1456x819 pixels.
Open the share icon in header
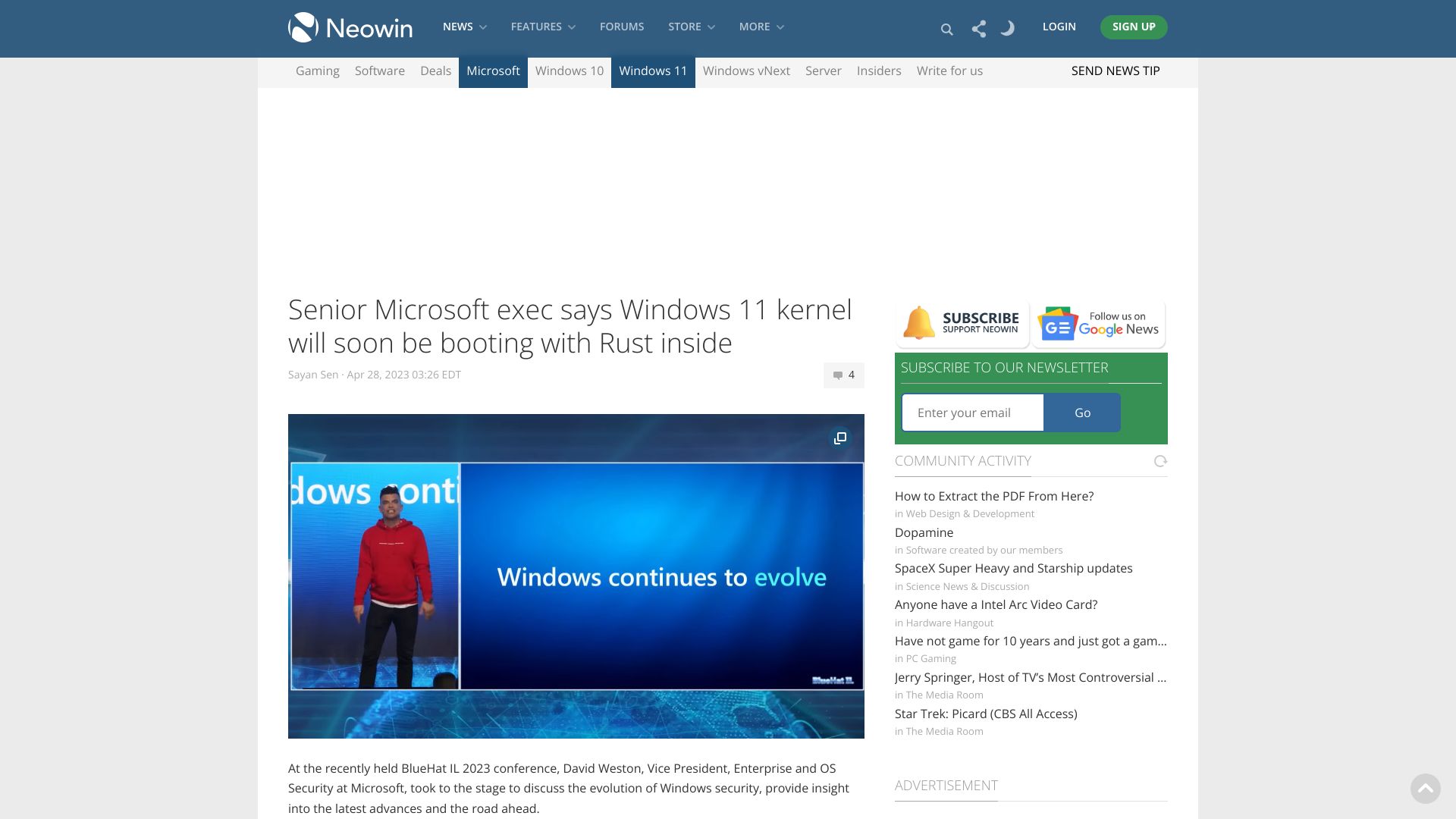pyautogui.click(x=979, y=29)
